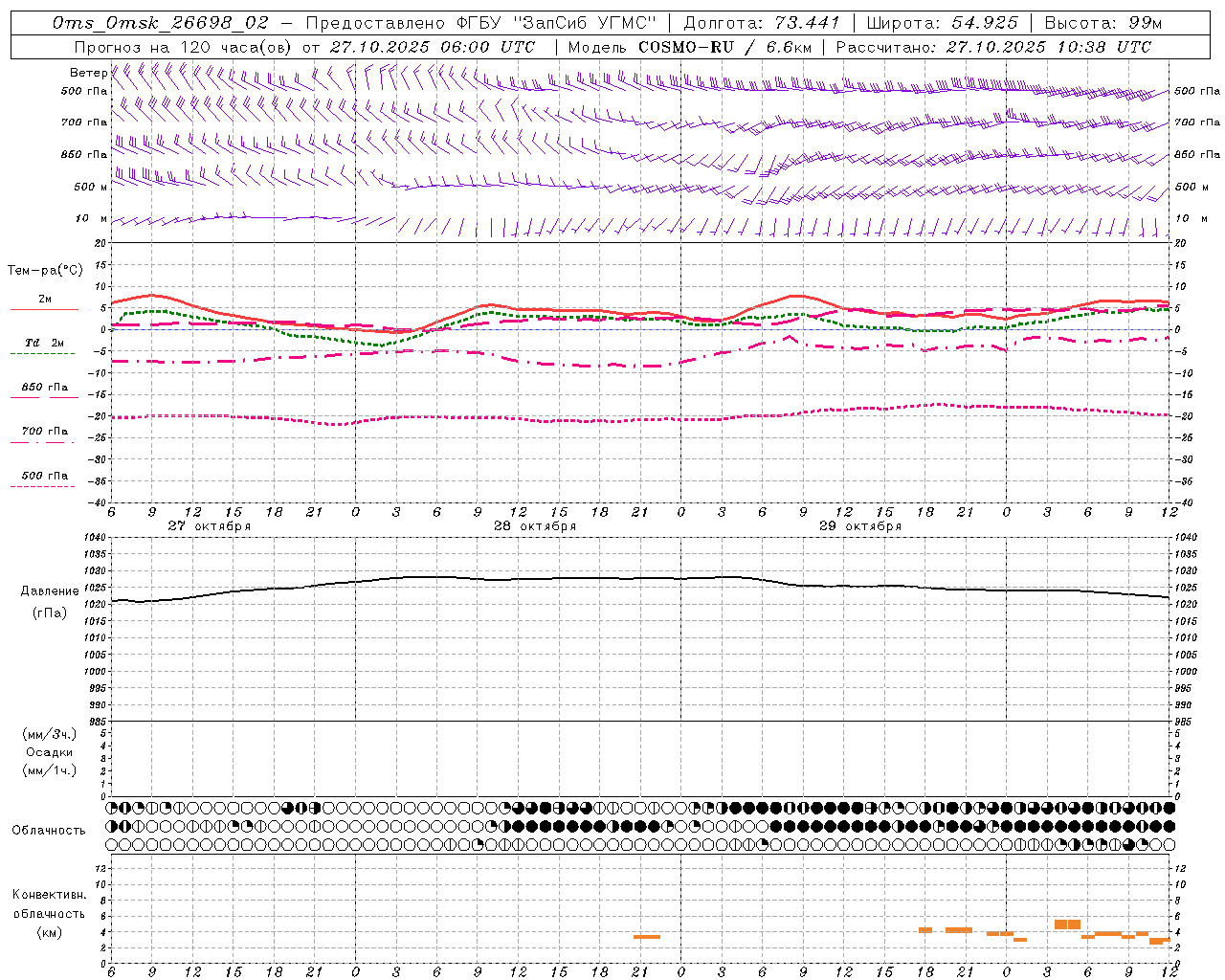Click the forecast start time 27.10.2025 06:00 UTC

(433, 47)
